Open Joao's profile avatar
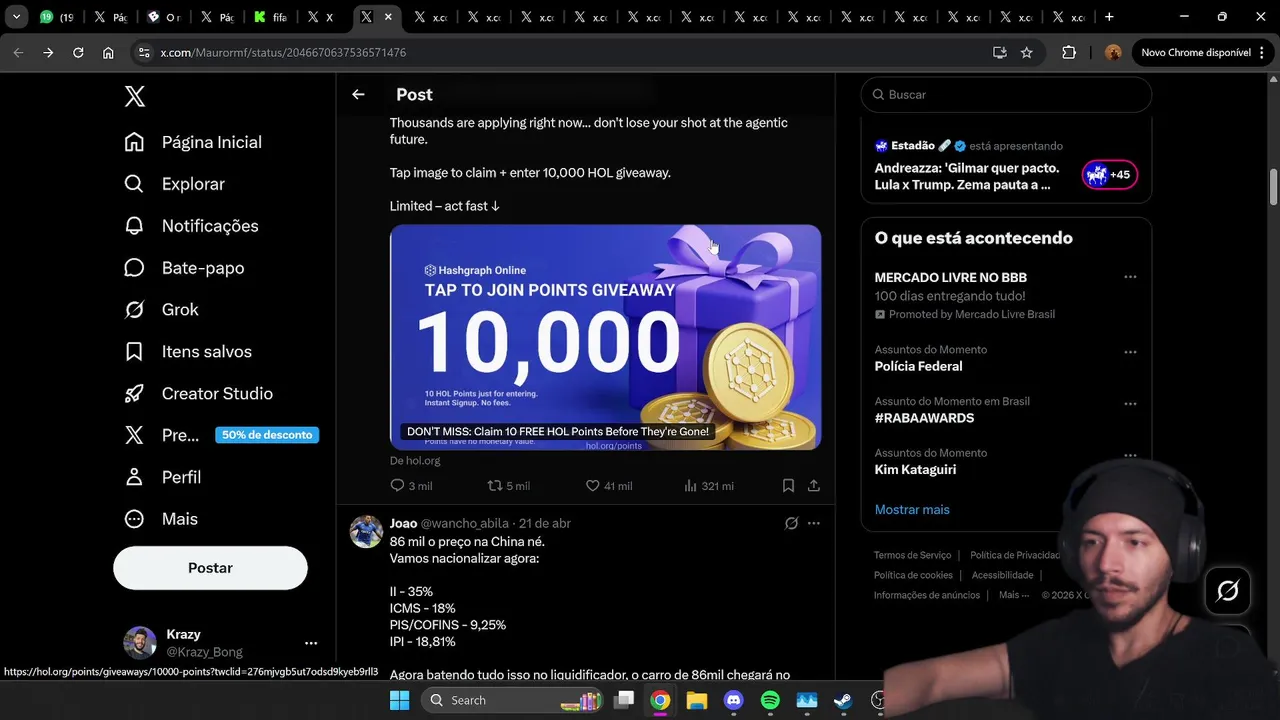This screenshot has width=1280, height=720. [366, 531]
